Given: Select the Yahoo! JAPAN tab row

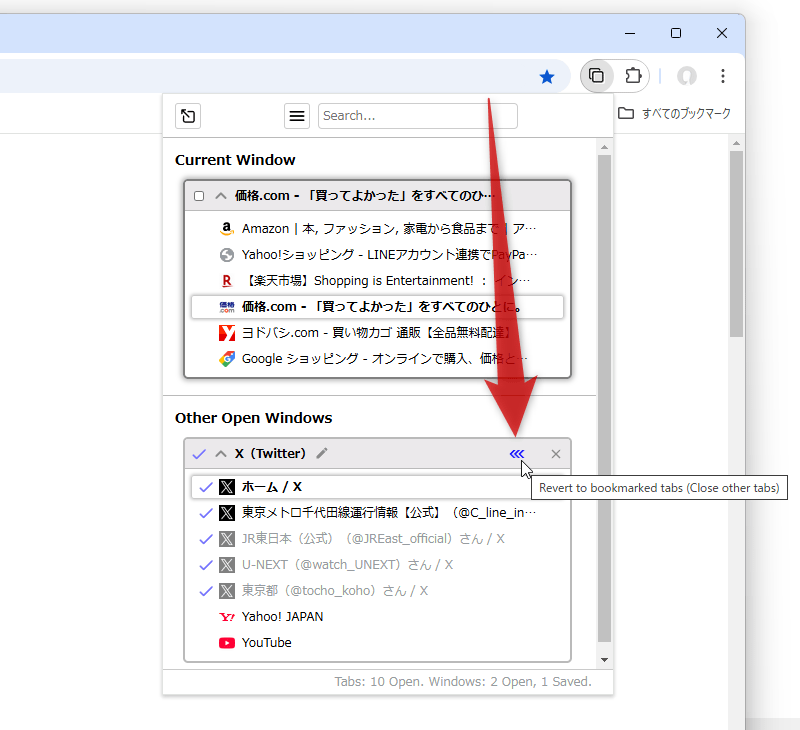Looking at the screenshot, I should click(377, 617).
